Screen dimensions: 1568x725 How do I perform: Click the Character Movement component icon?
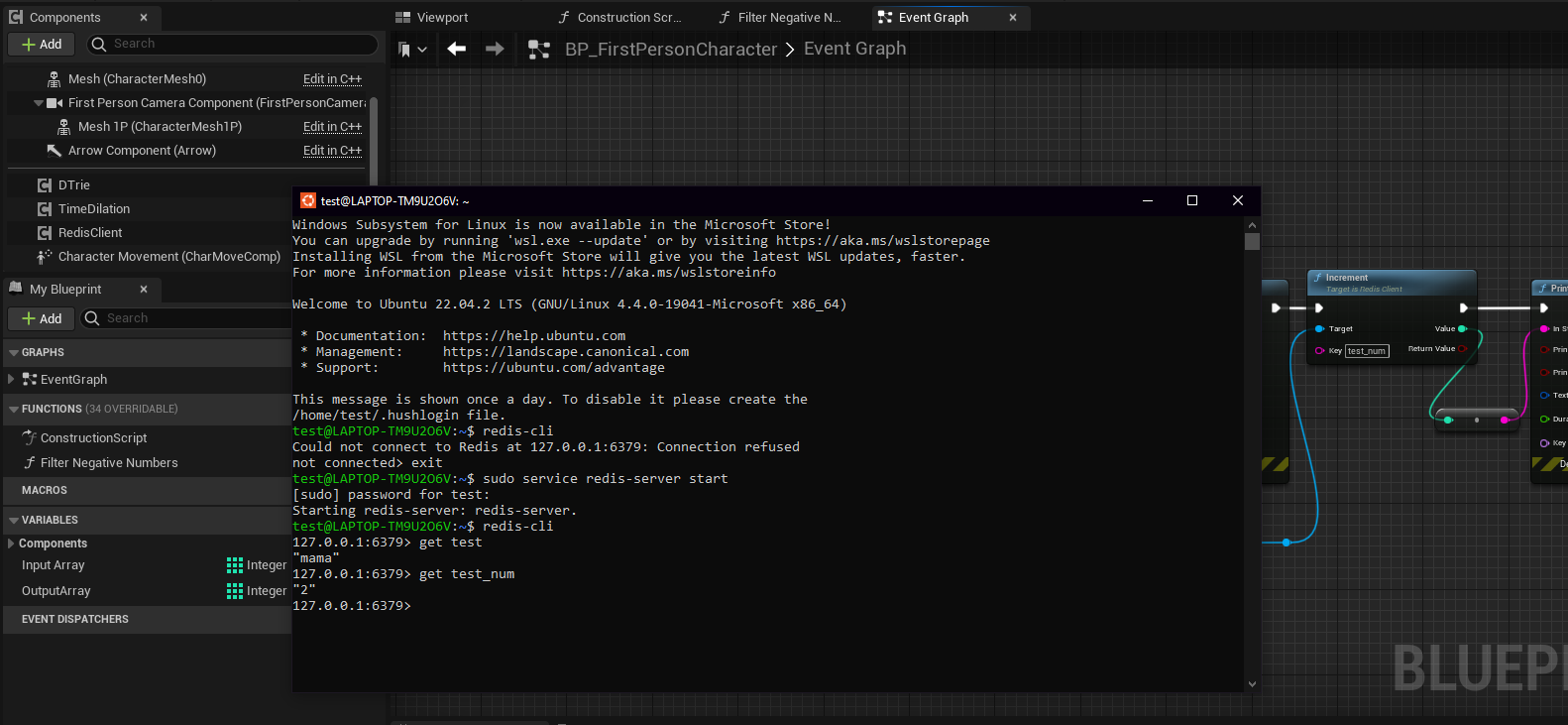pos(45,257)
